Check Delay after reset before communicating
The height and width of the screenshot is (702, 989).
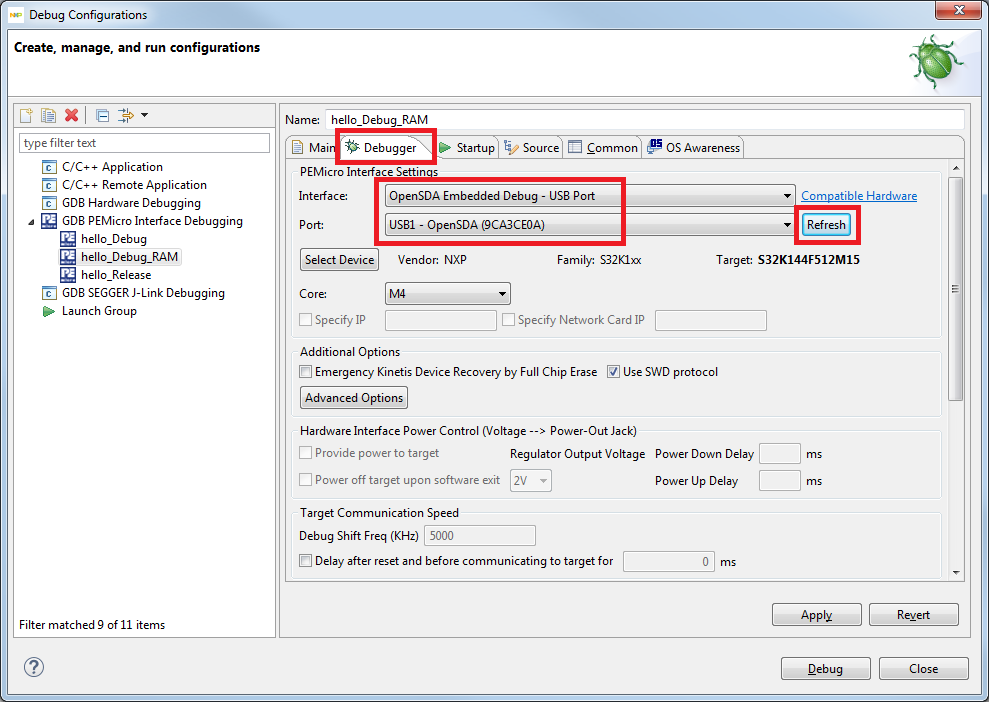(306, 561)
